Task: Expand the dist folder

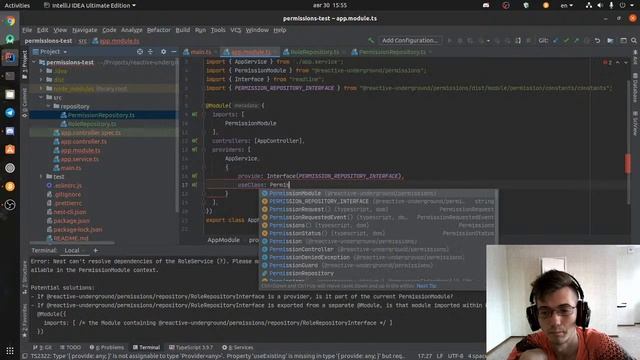Action: tap(41, 80)
